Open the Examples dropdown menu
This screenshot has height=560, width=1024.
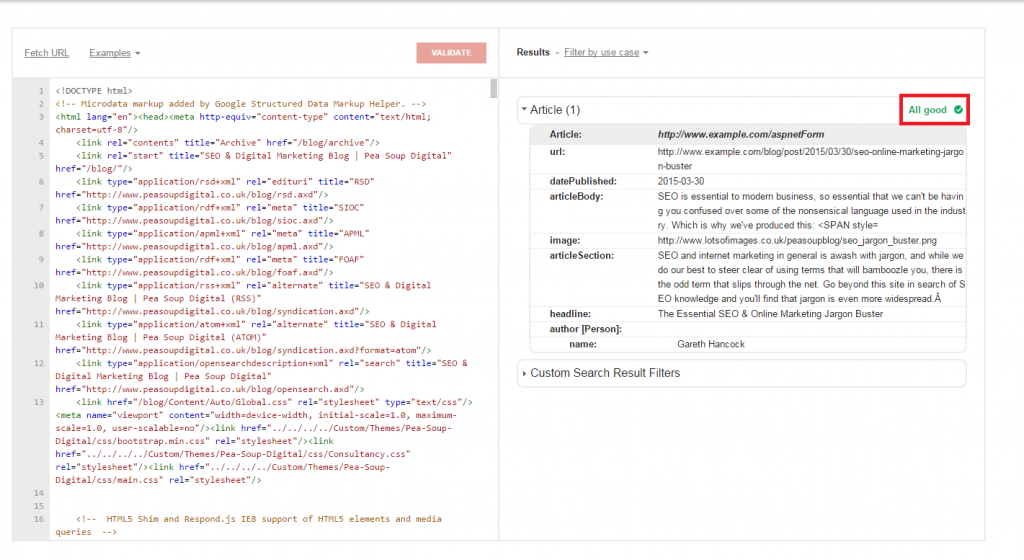(114, 52)
